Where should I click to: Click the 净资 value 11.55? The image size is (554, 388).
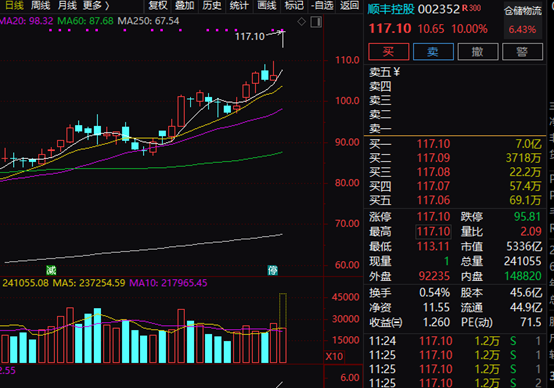point(437,307)
